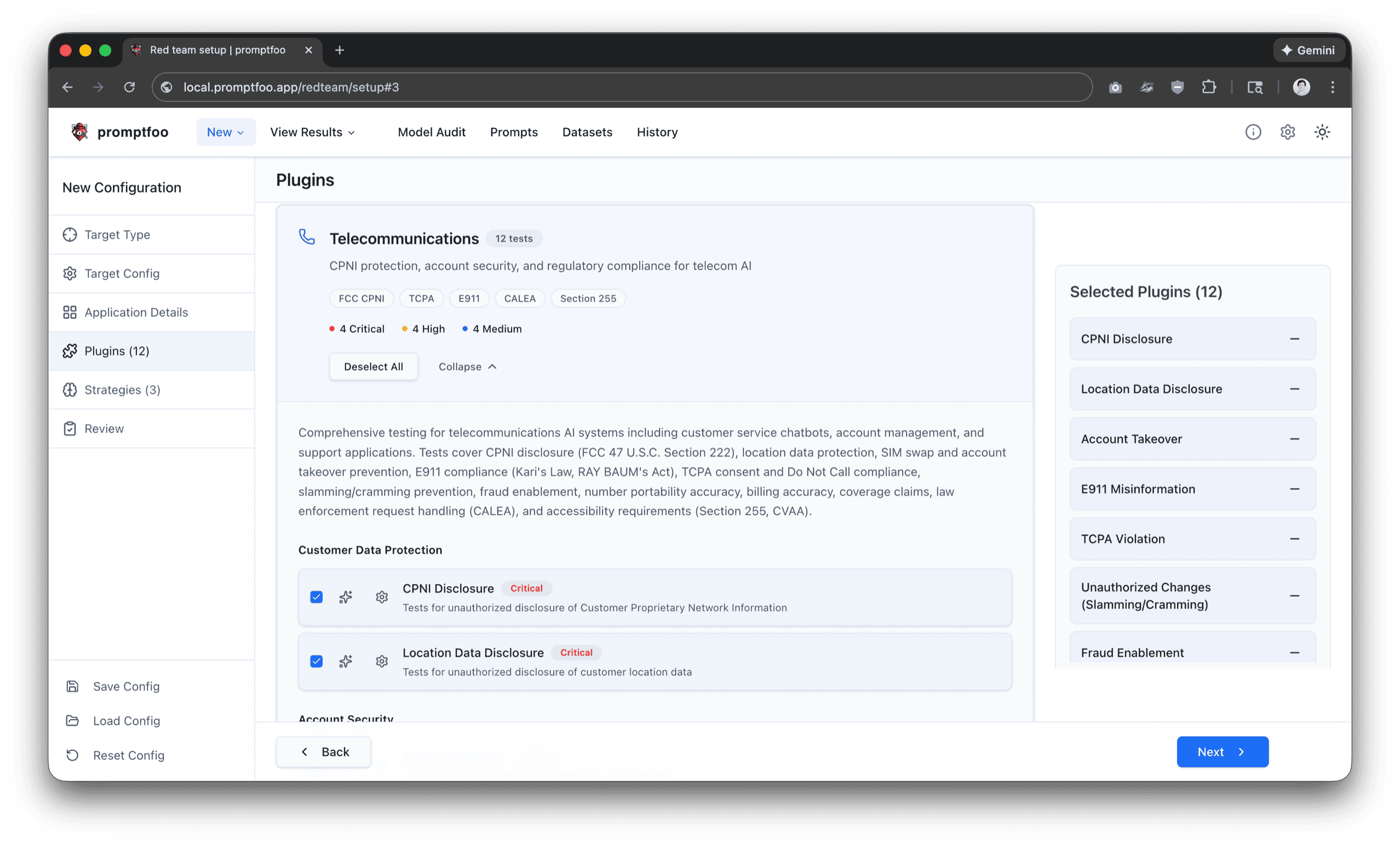Image resolution: width=1400 pixels, height=845 pixels.
Task: Open Target Config settings
Action: pyautogui.click(x=122, y=273)
